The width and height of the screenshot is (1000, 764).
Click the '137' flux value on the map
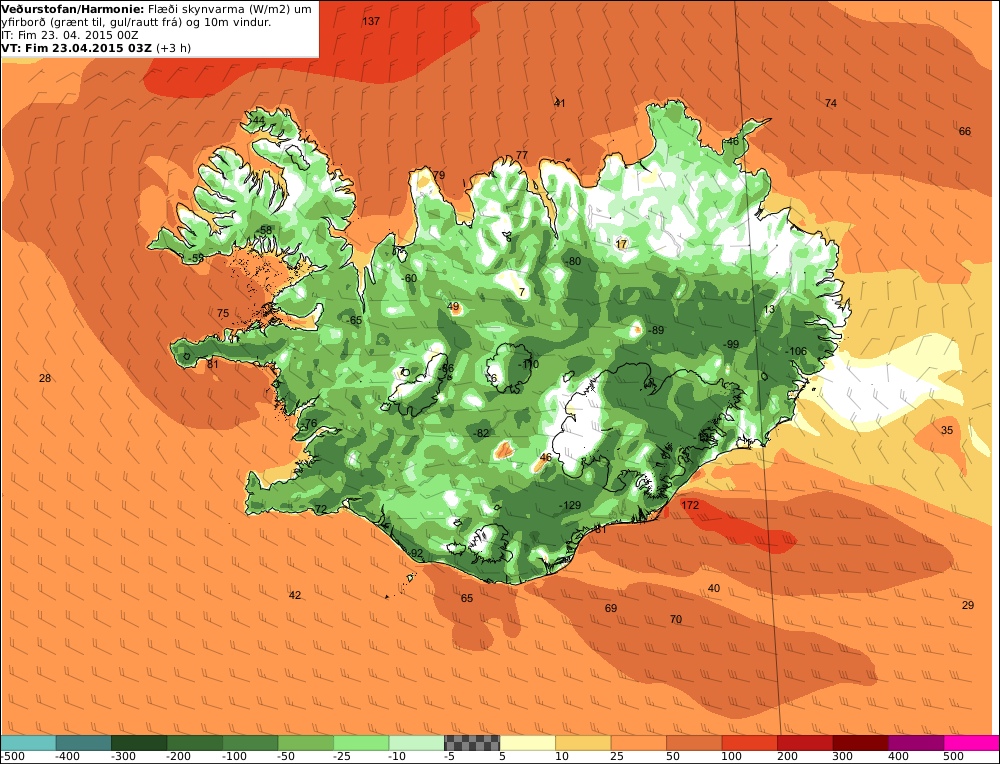pos(371,21)
